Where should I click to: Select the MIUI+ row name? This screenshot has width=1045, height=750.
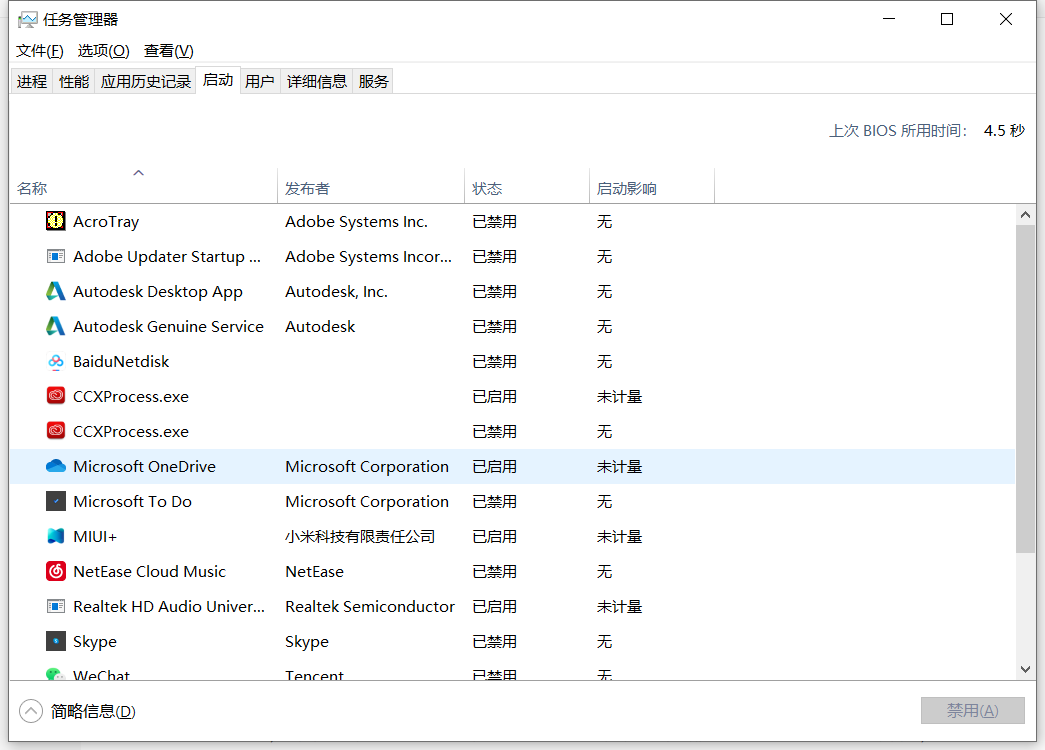[95, 537]
